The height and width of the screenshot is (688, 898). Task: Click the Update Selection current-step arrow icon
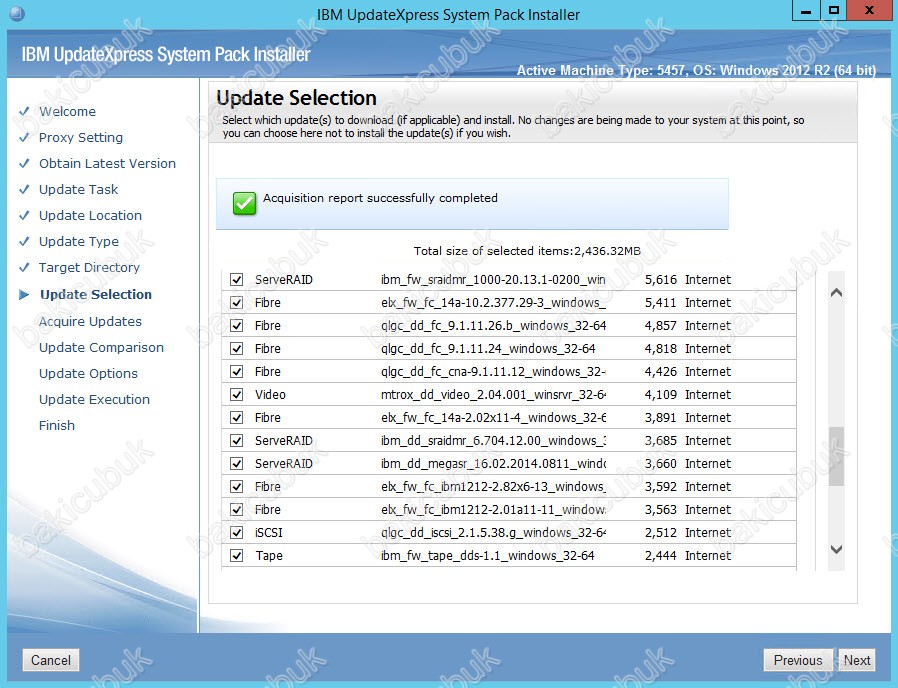click(x=24, y=294)
